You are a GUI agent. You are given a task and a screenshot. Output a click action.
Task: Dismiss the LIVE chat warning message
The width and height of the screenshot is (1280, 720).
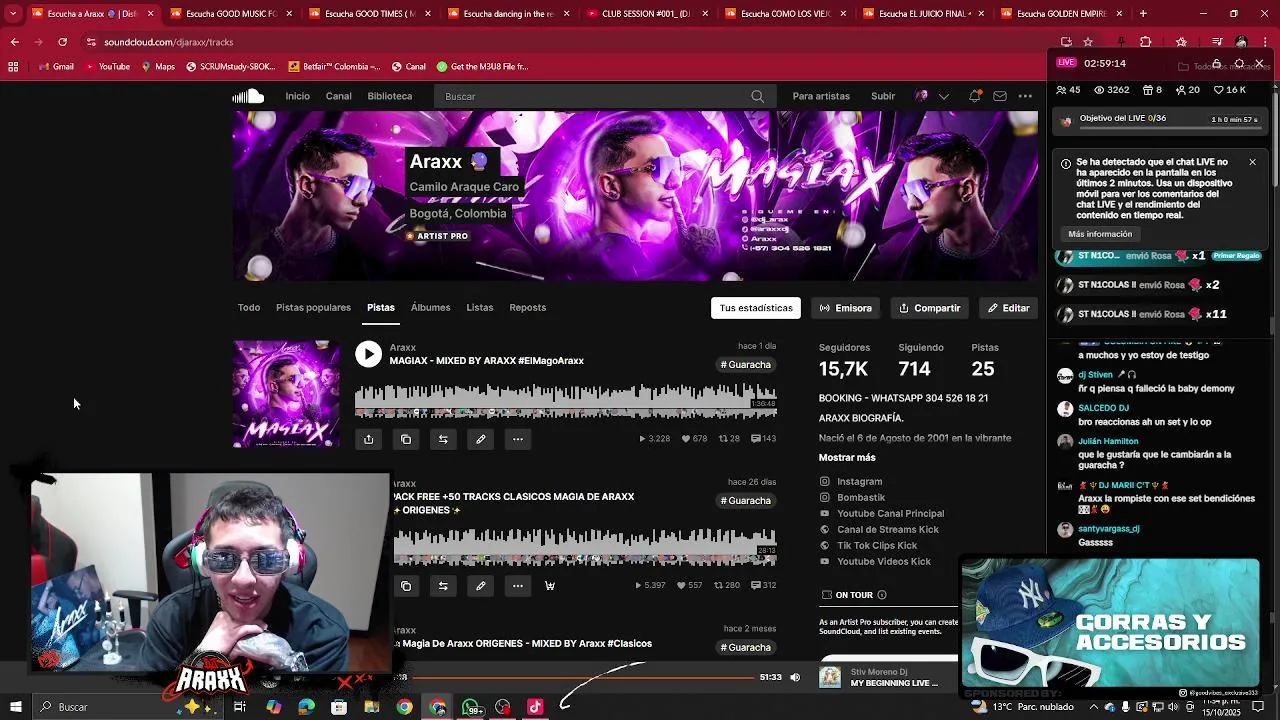[1252, 162]
